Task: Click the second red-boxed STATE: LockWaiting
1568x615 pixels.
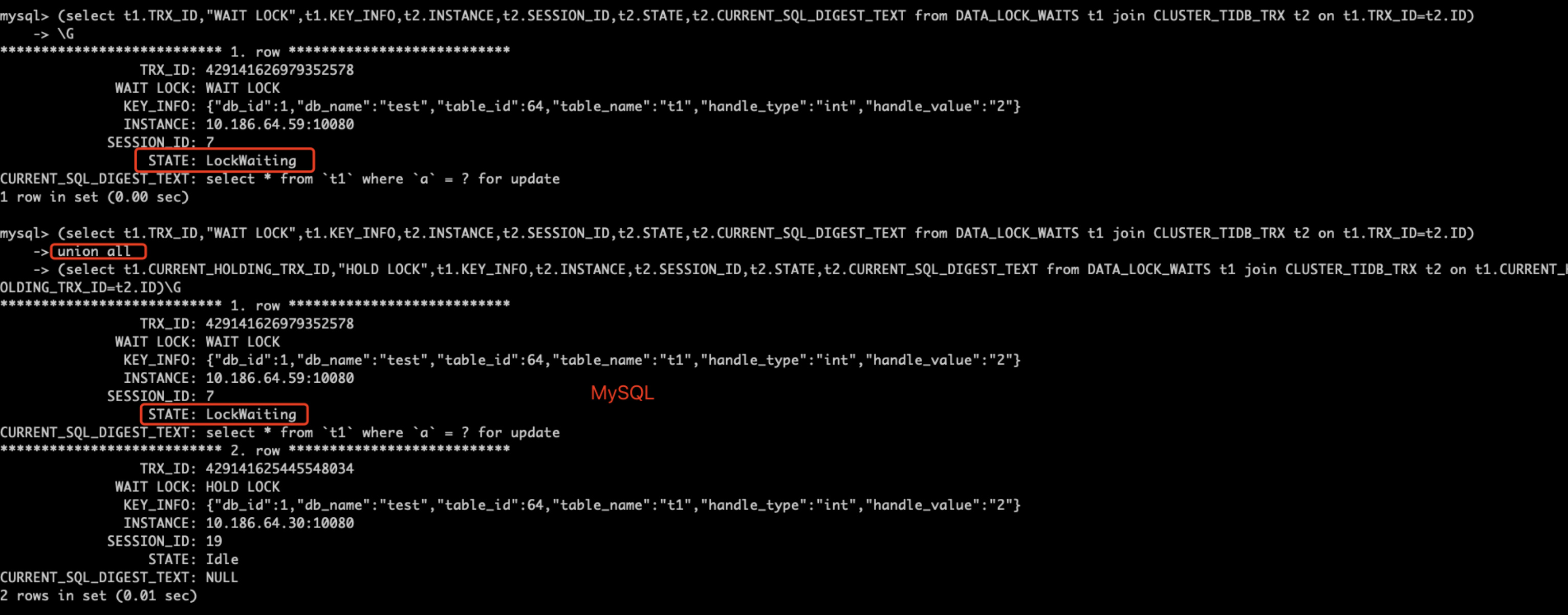Action: tap(222, 414)
